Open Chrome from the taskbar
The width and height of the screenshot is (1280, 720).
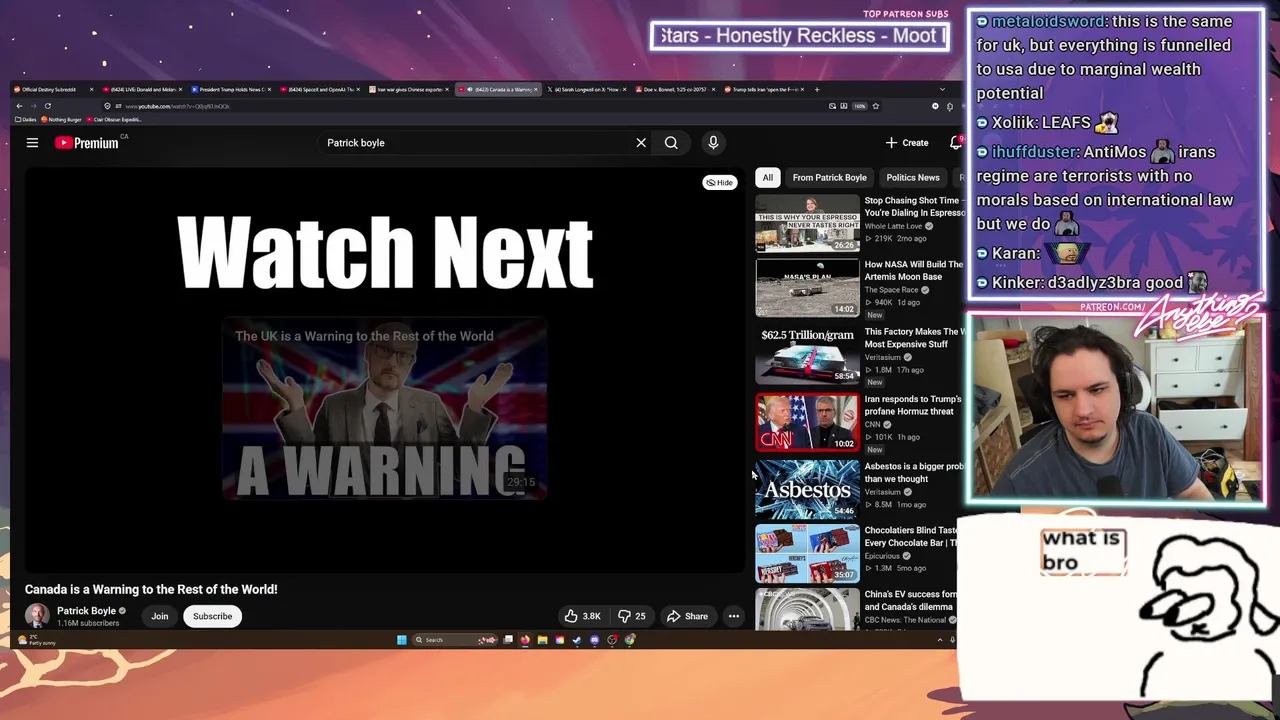[x=629, y=640]
